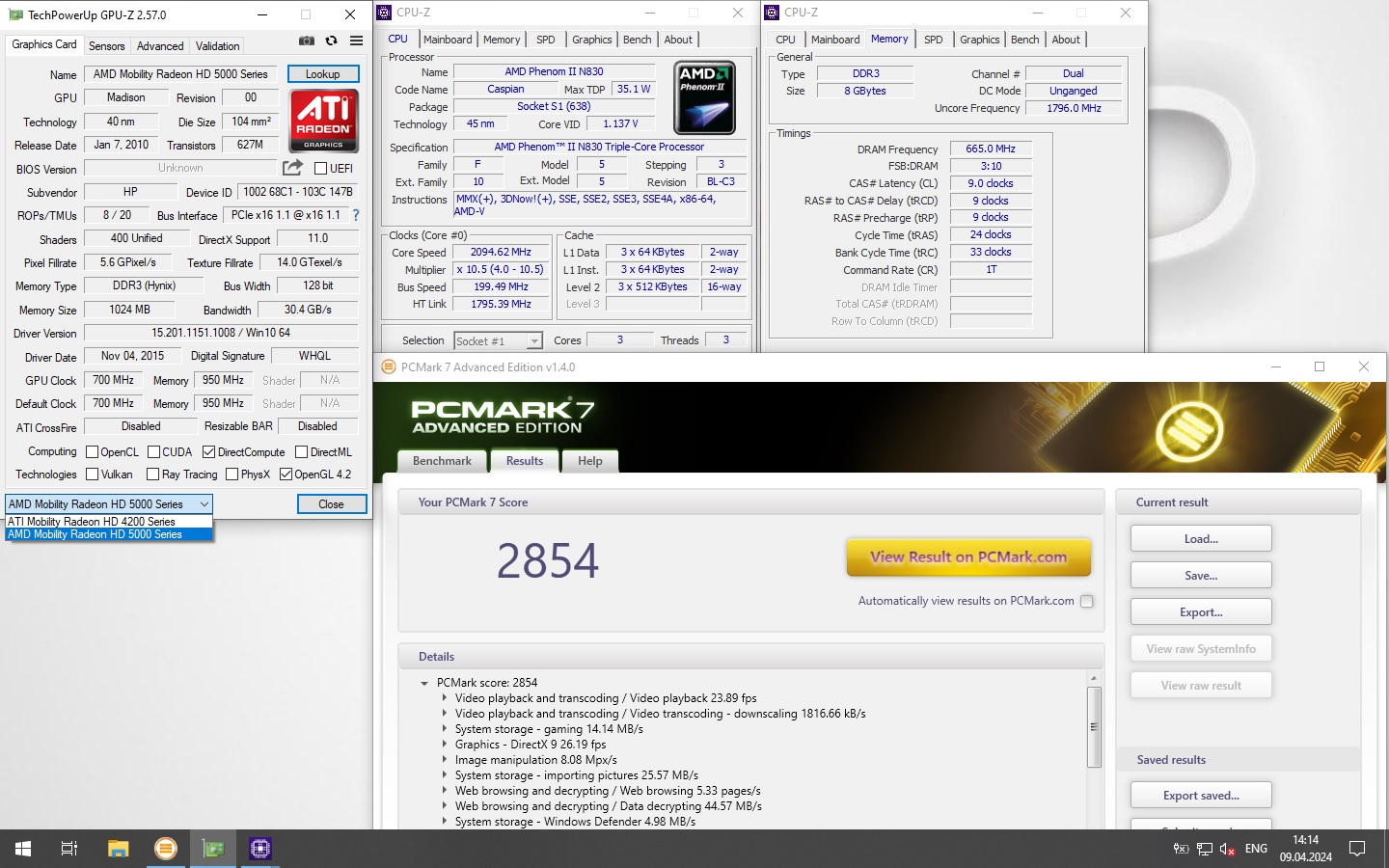Screen dimensions: 1389x868
Task: Enable automatically view results on PCMark.com
Action: (x=1087, y=601)
